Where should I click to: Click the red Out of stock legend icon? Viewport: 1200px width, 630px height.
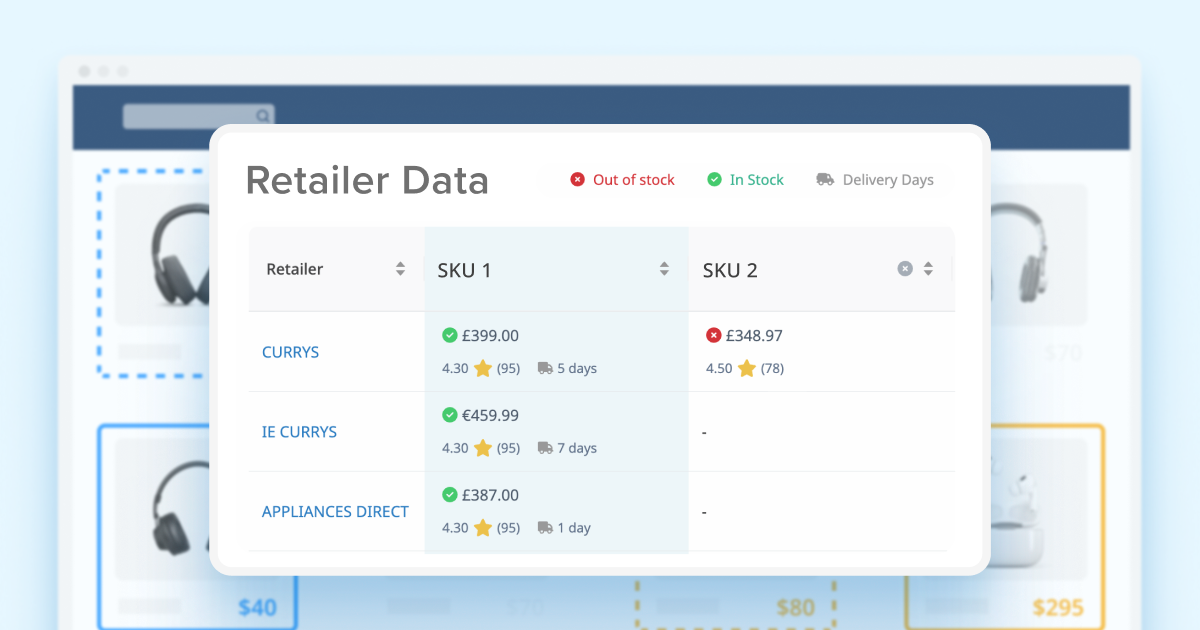click(577, 180)
